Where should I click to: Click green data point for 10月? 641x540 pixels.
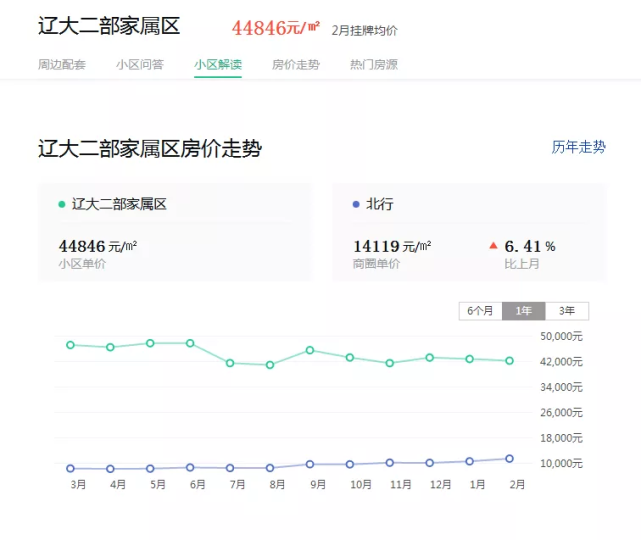click(350, 358)
